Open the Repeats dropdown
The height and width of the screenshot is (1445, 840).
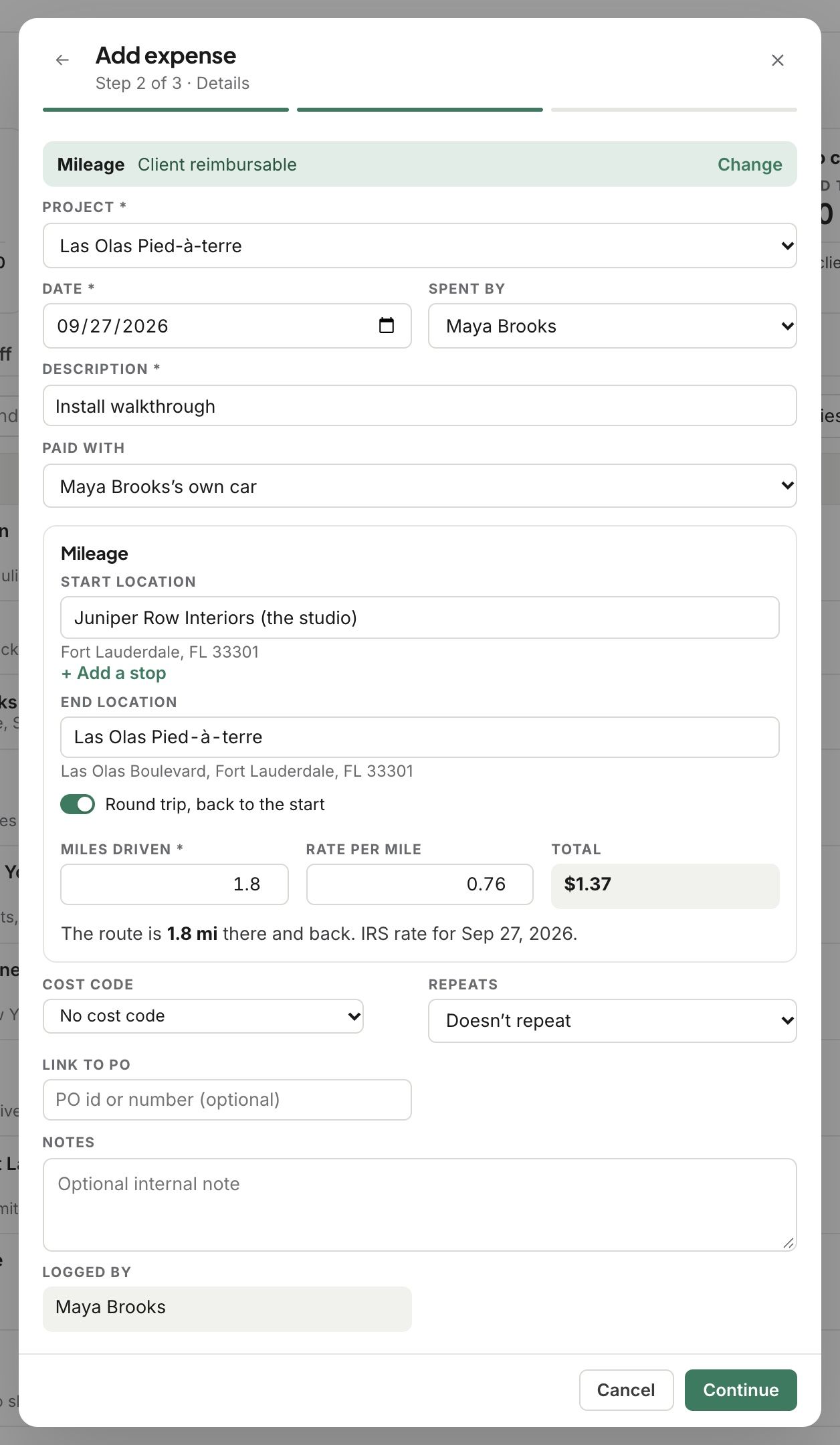[613, 1021]
